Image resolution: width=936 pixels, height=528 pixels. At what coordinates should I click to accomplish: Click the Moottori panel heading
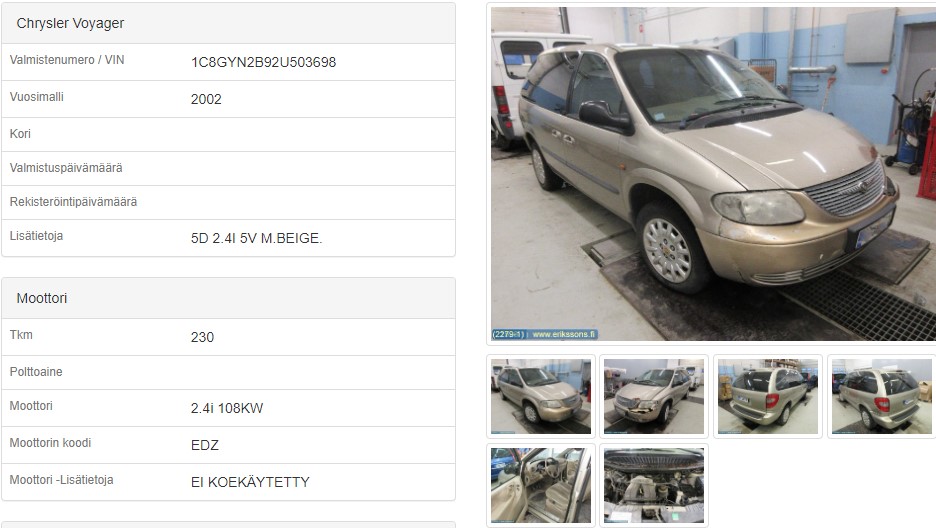pyautogui.click(x=42, y=298)
